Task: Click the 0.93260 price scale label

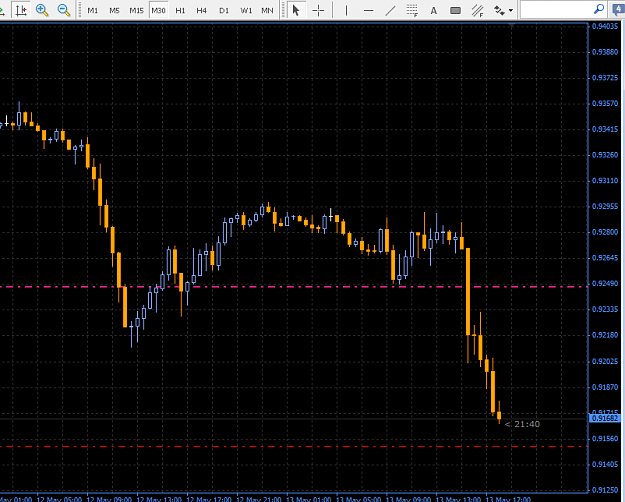Action: tap(605, 155)
